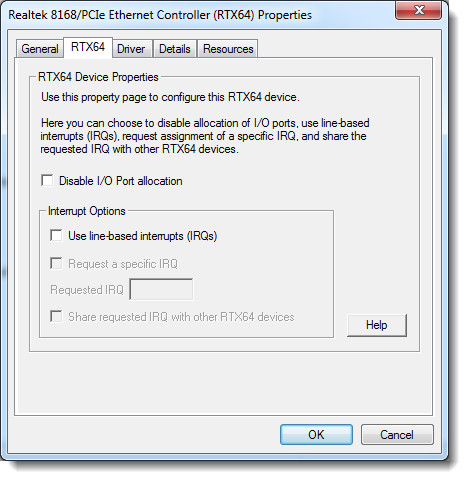This screenshot has height=479, width=467.
Task: Click the RTX64 Device Properties group heading
Action: tap(98, 77)
